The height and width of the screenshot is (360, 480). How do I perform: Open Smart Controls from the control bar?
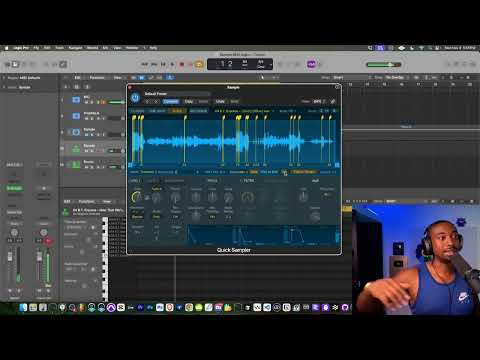47,64
